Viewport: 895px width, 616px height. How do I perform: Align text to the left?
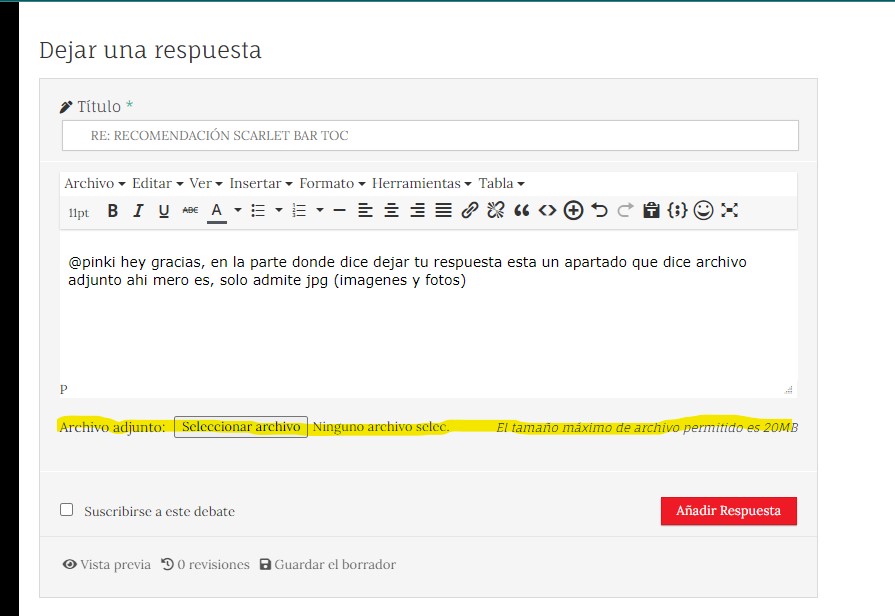tap(365, 211)
